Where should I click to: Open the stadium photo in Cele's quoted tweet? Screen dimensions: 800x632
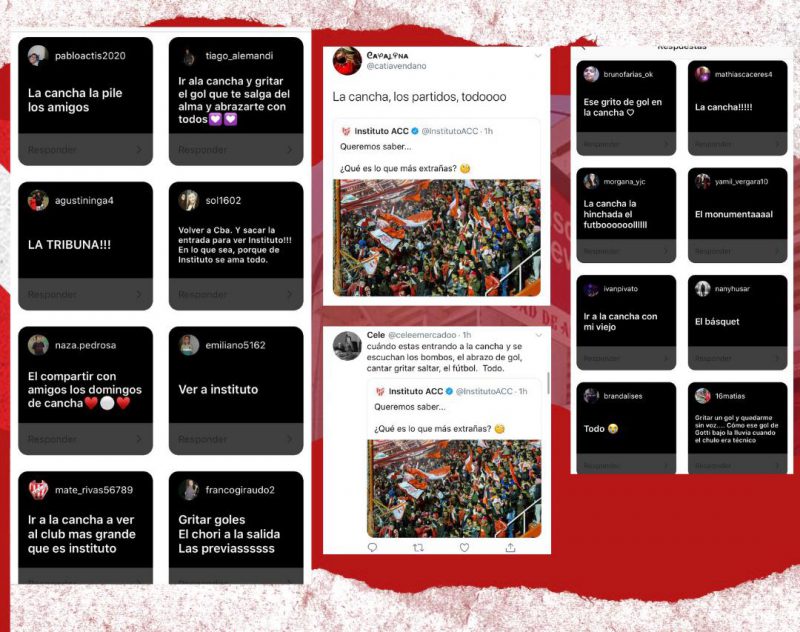coord(454,489)
